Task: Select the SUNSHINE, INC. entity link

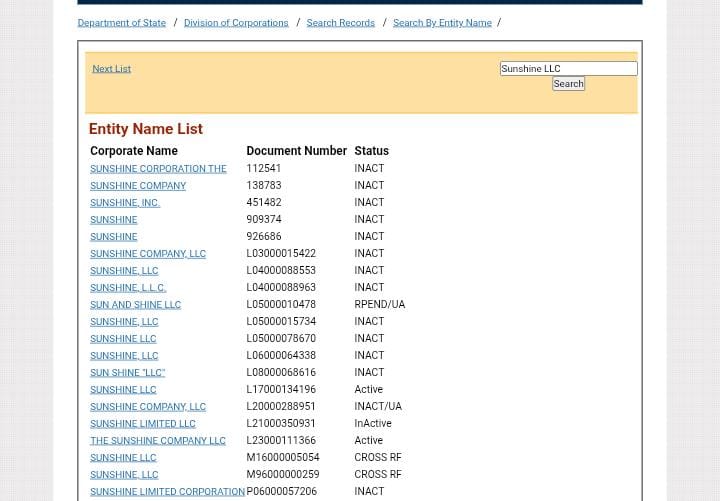Action: click(124, 203)
